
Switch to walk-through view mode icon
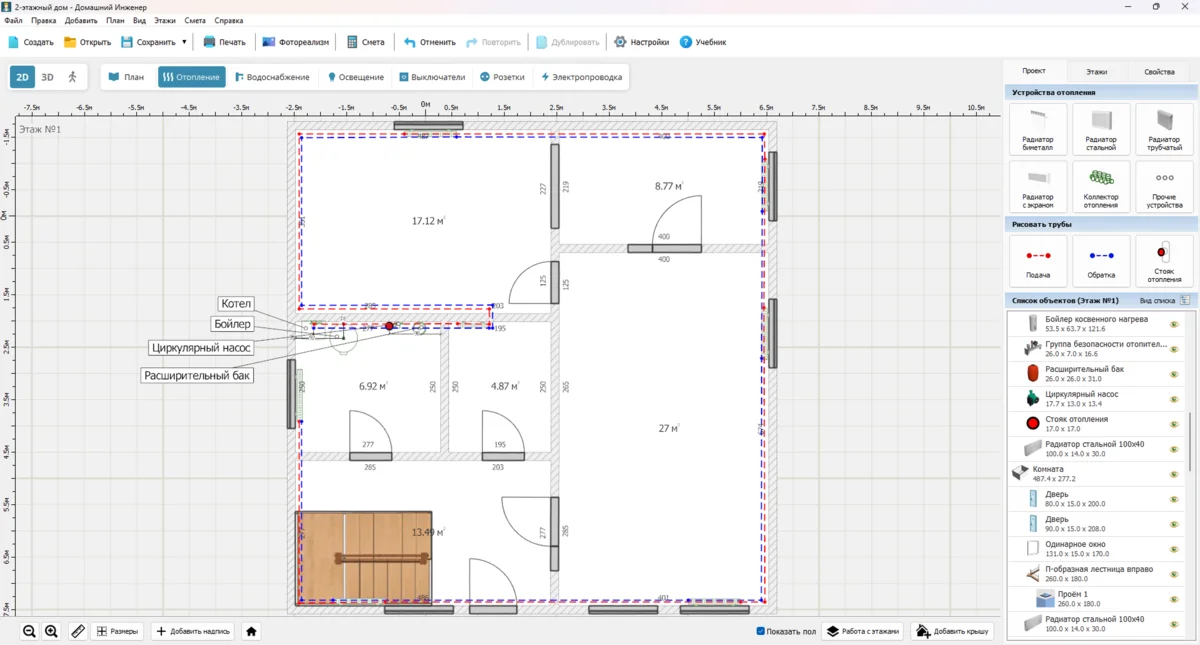point(73,77)
